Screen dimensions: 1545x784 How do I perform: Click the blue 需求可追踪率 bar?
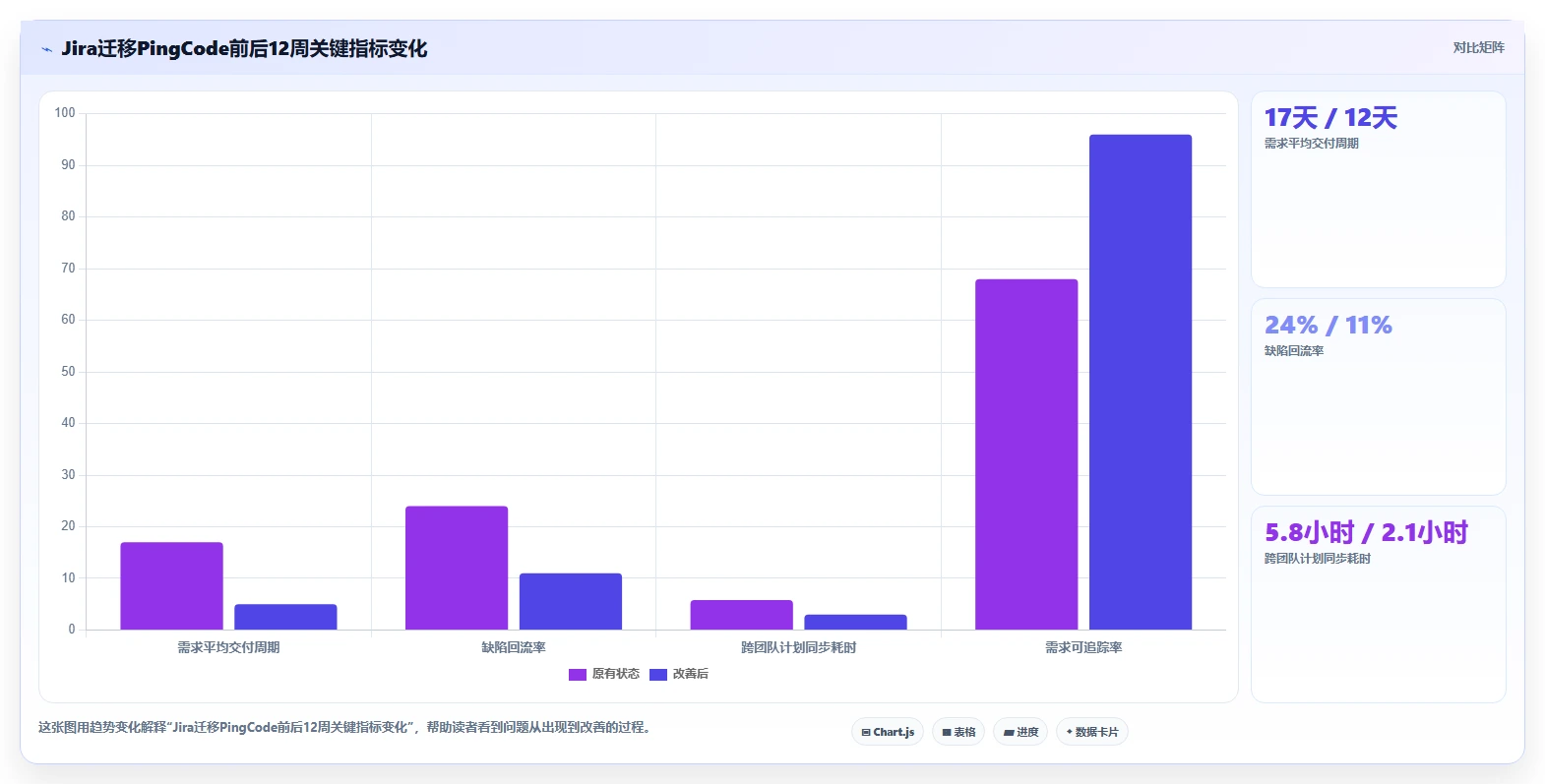[x=1141, y=382]
